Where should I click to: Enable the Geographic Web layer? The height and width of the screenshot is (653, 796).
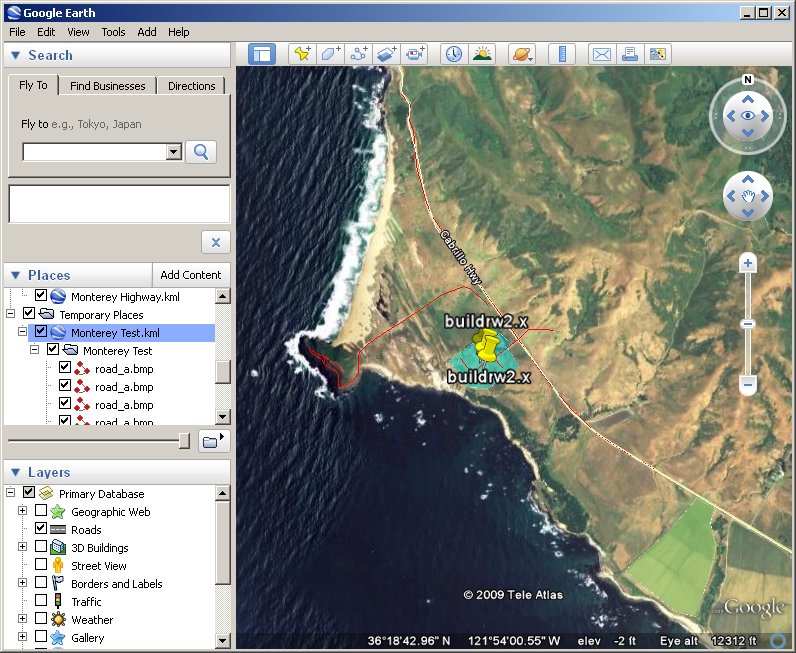tap(41, 510)
